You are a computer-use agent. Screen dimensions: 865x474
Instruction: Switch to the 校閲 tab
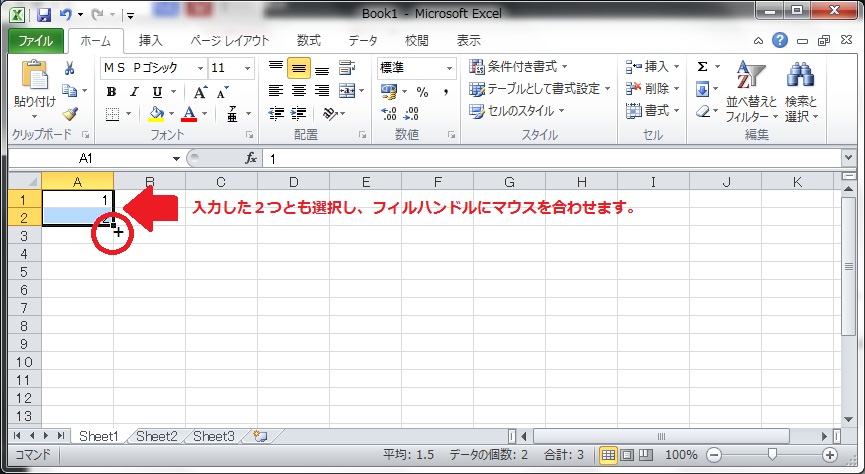pos(417,41)
